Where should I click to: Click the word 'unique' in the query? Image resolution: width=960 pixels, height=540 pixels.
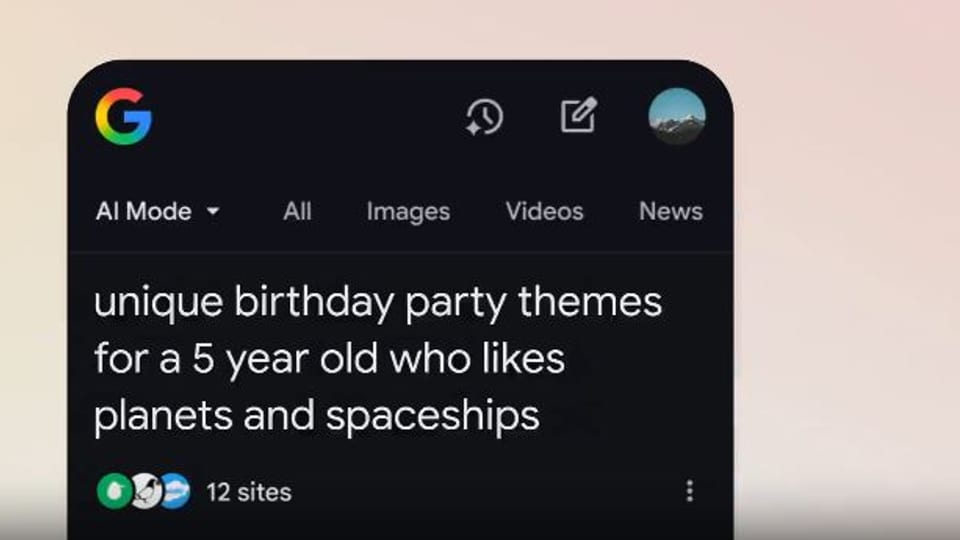tap(159, 304)
